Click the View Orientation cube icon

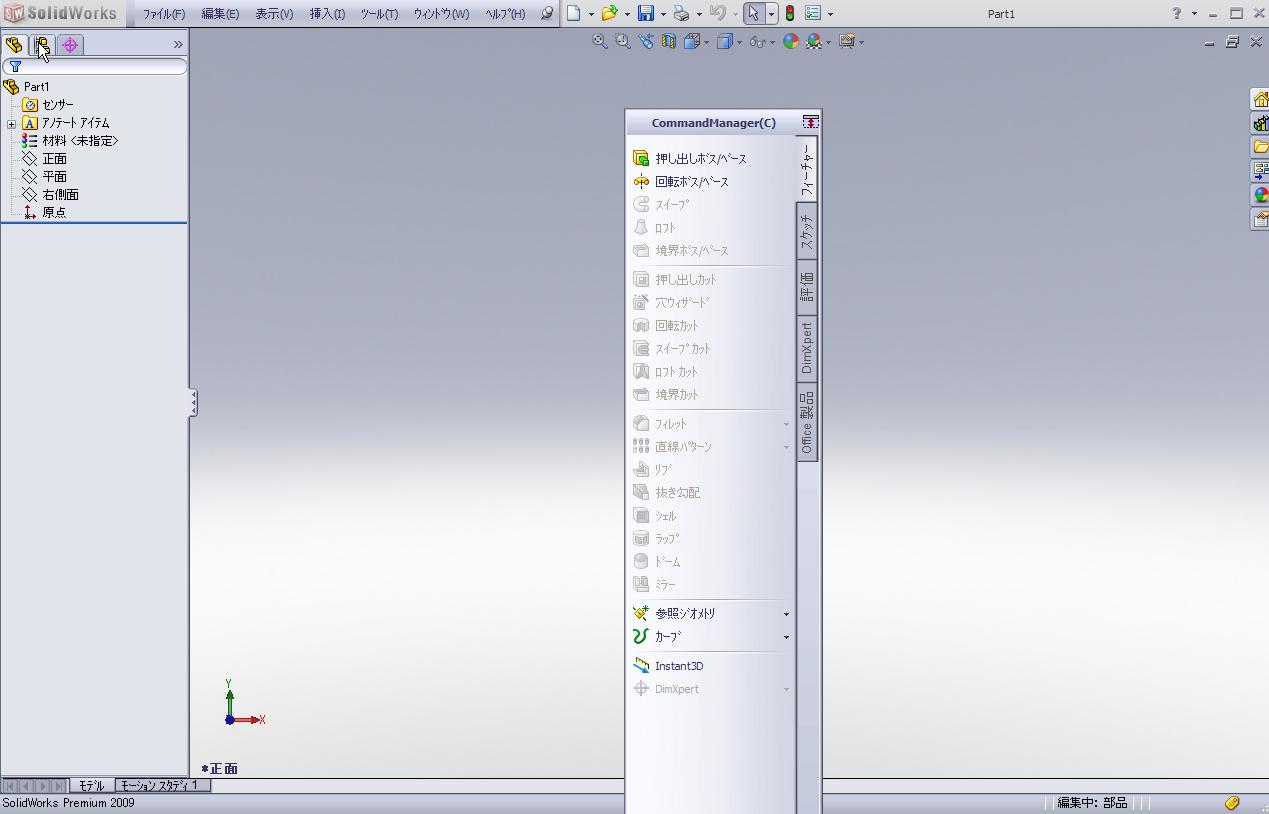[x=692, y=42]
